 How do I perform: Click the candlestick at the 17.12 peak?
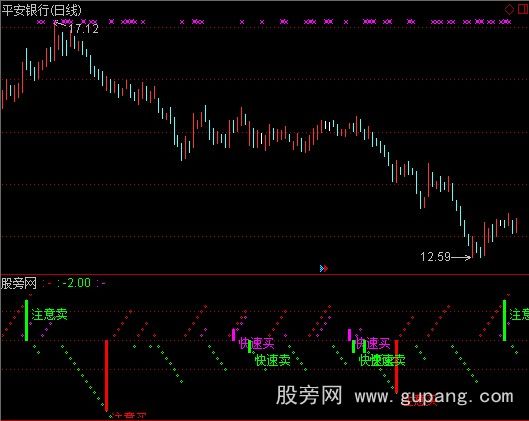(x=54, y=41)
